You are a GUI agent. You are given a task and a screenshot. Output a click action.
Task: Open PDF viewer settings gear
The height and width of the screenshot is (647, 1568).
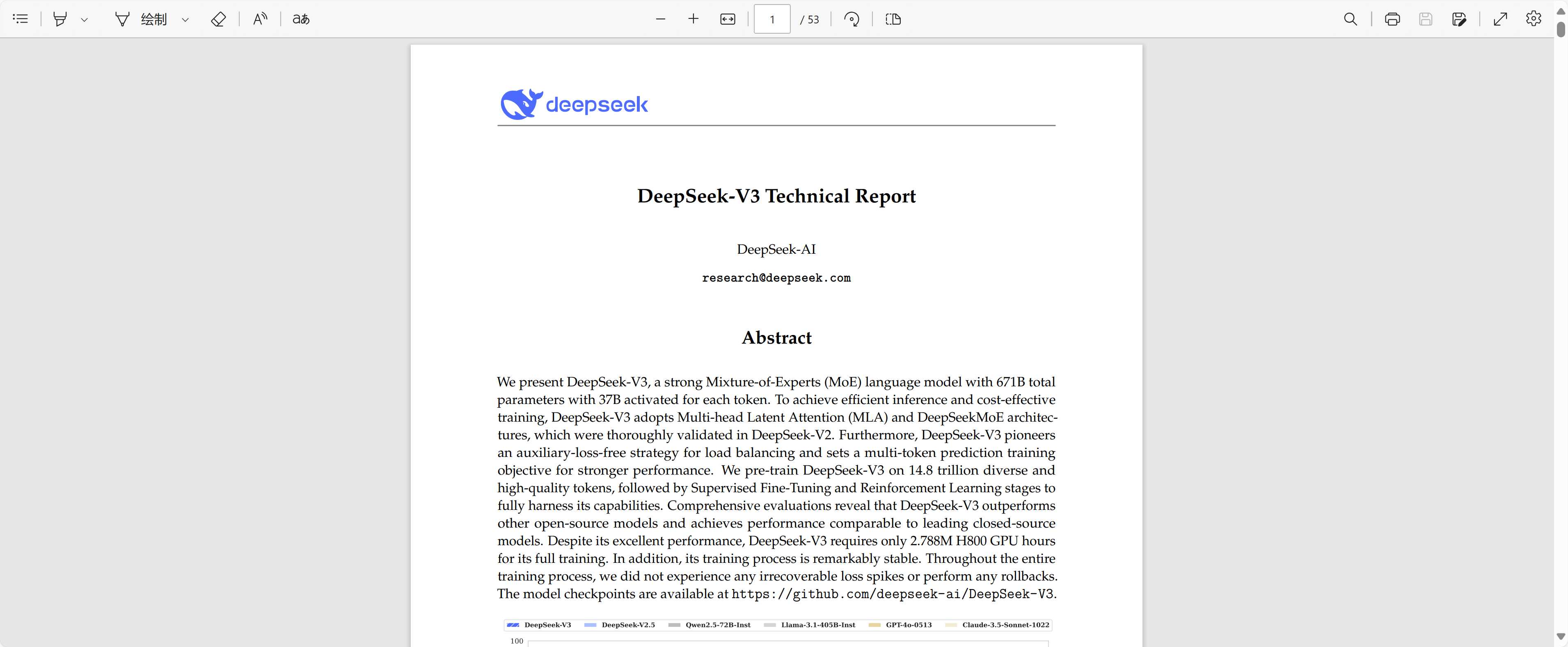1534,19
